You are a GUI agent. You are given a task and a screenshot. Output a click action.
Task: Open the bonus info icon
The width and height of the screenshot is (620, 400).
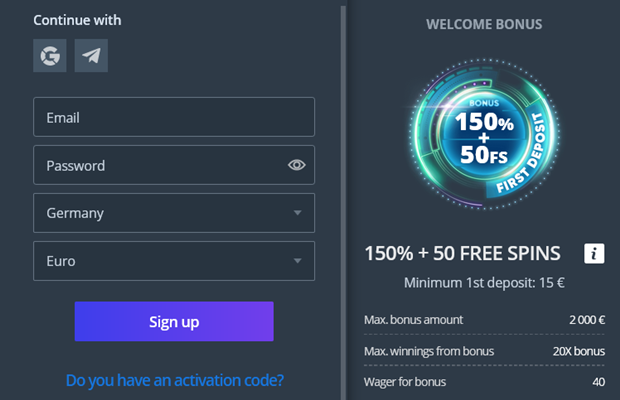594,253
